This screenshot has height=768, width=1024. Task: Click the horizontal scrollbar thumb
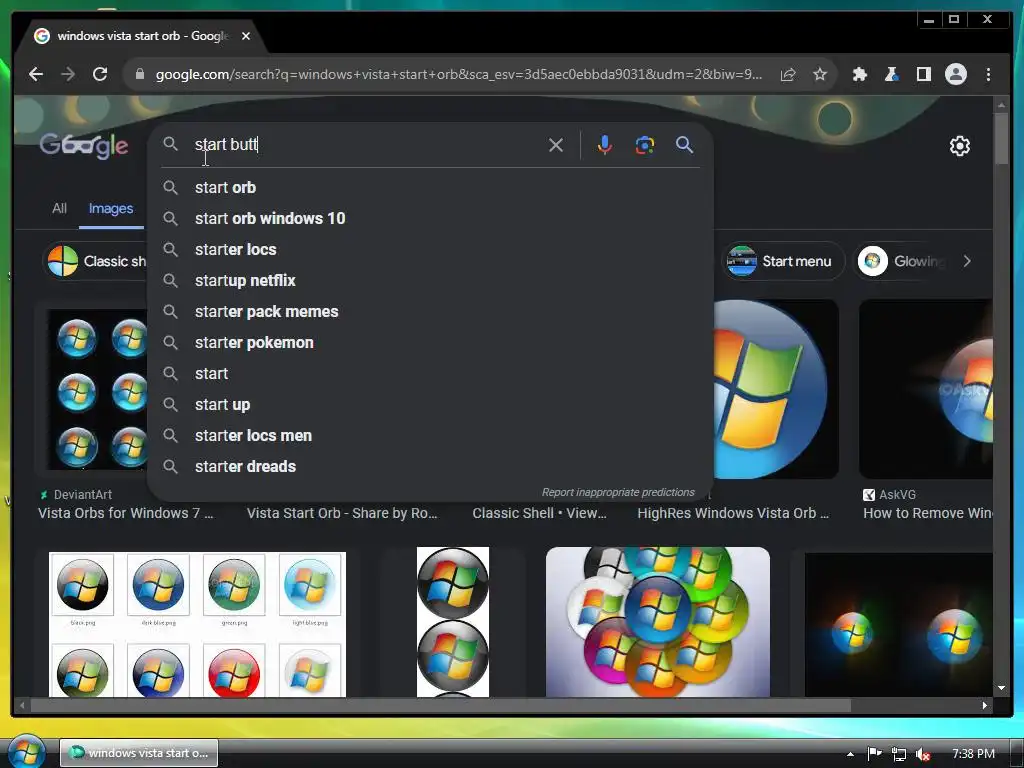point(441,705)
